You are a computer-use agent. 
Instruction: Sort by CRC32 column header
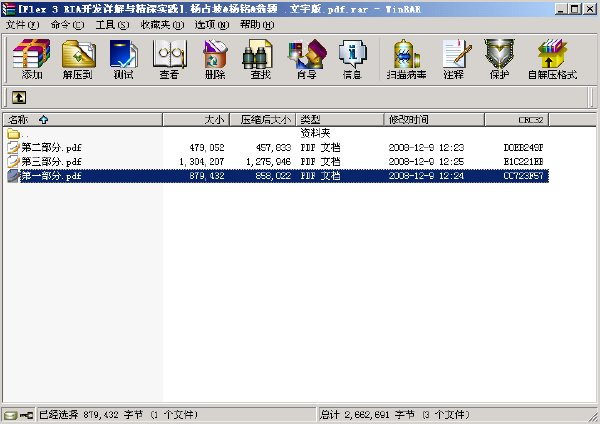click(517, 120)
